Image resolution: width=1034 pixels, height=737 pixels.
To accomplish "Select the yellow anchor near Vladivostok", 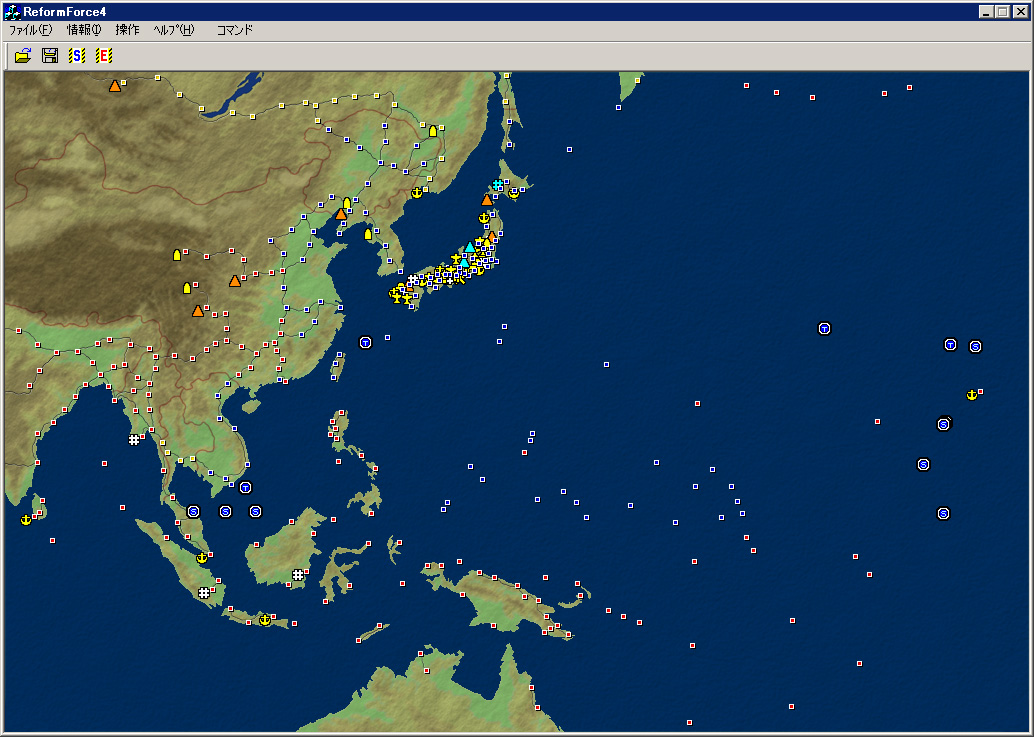I will point(417,192).
